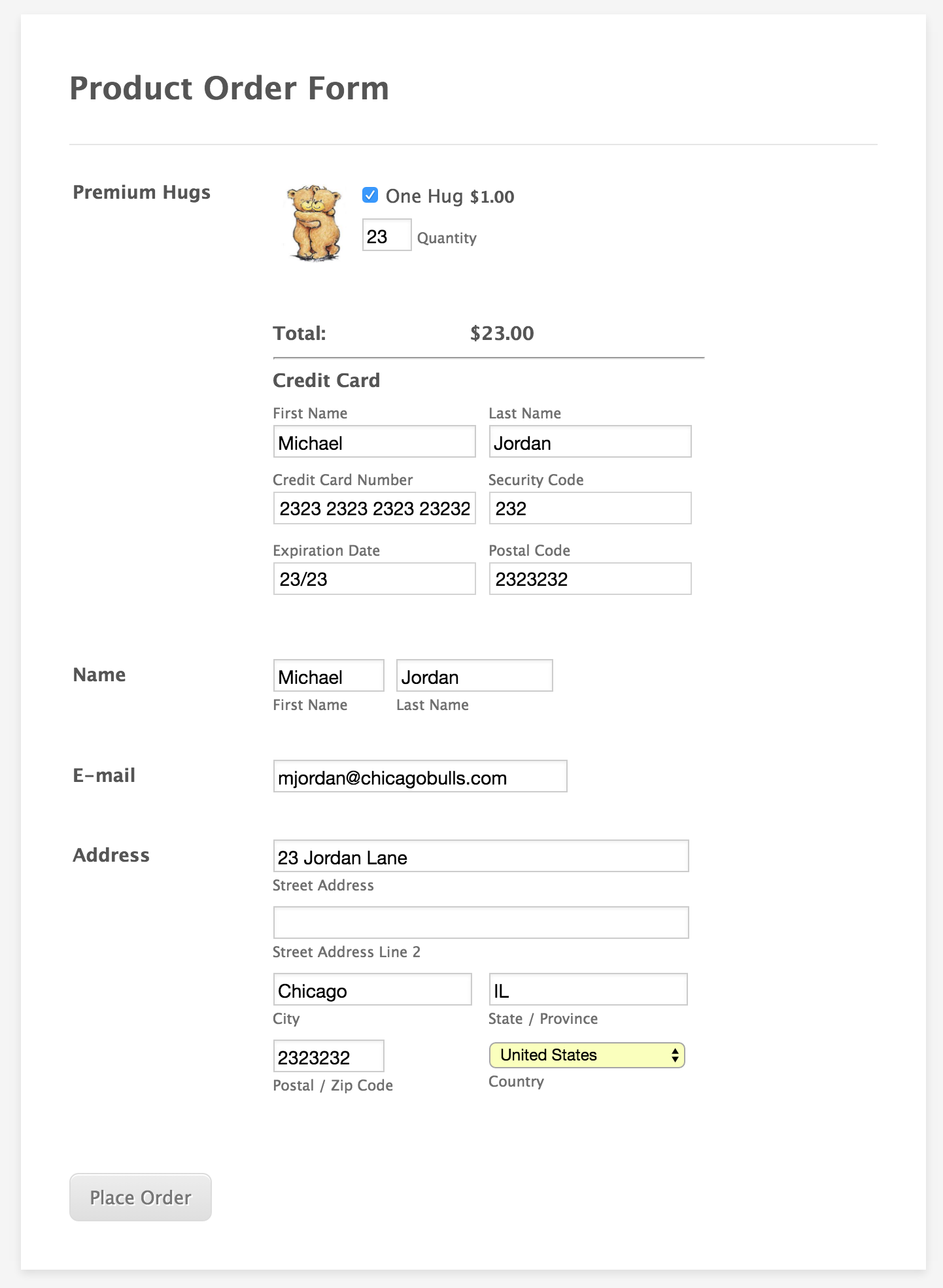The height and width of the screenshot is (1288, 943).
Task: Edit the Expiration Date field
Action: click(x=374, y=579)
